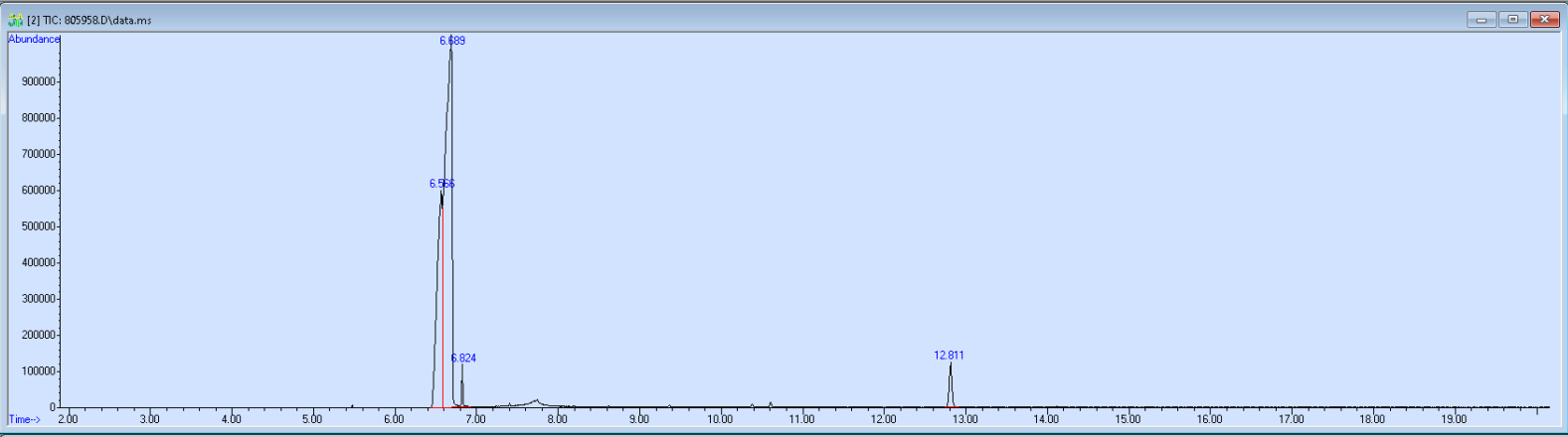
Task: Close the TIC chromatogram window
Action: coord(1544,20)
